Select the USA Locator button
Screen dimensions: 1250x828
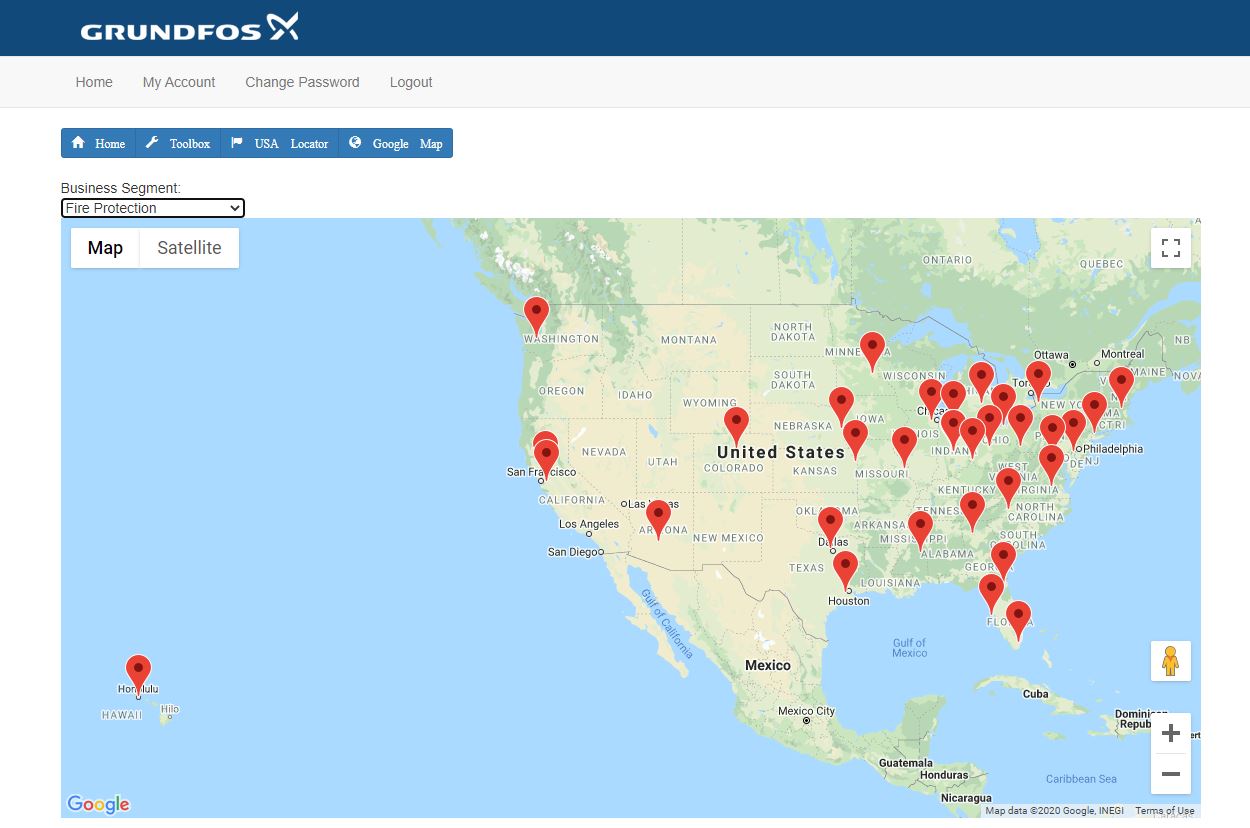[279, 143]
